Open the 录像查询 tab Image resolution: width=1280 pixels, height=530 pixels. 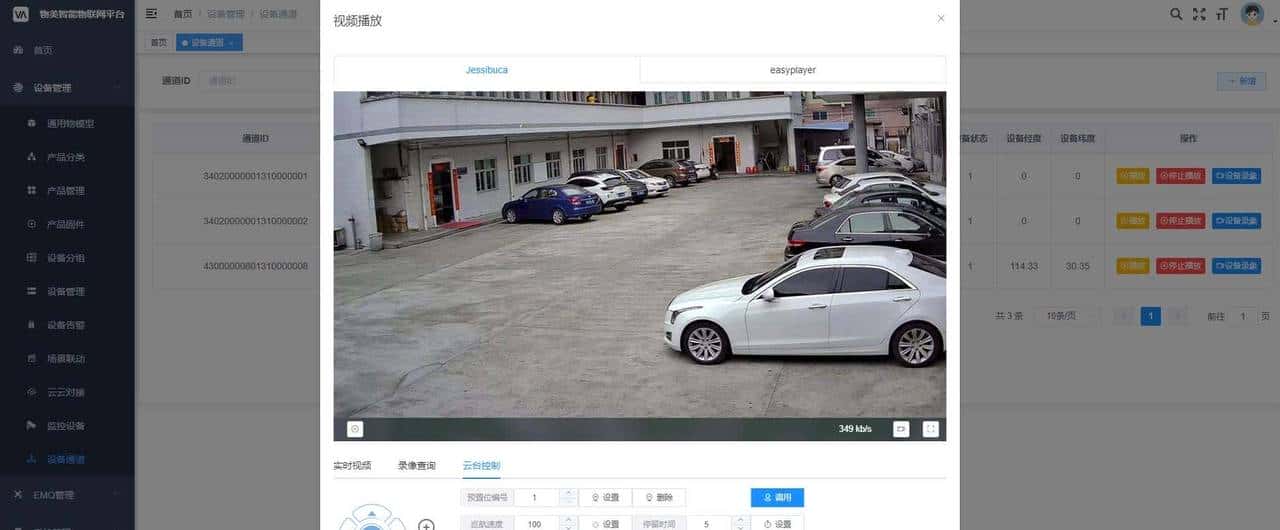coord(416,466)
